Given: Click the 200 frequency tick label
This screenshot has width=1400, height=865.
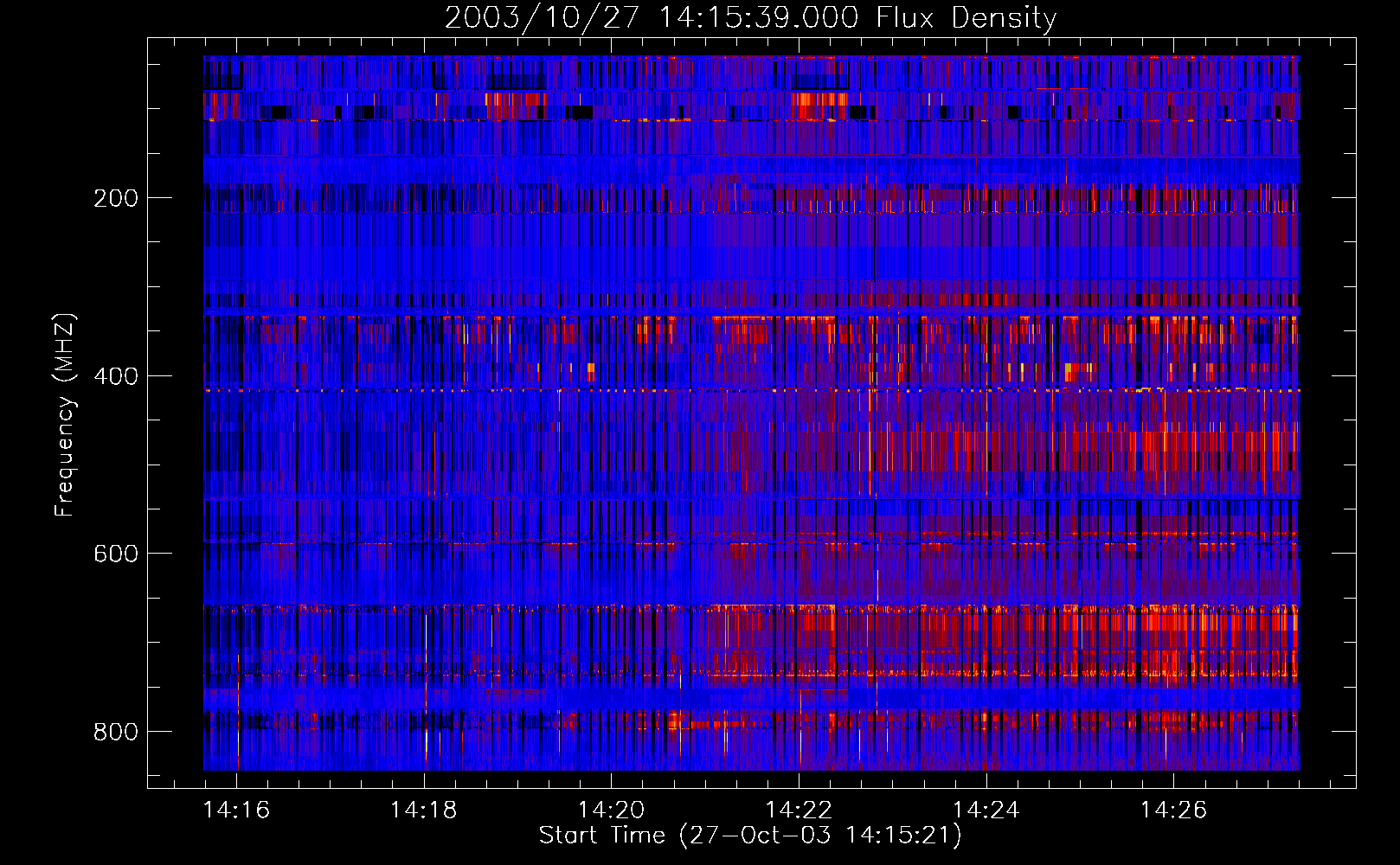Looking at the screenshot, I should coord(116,198).
